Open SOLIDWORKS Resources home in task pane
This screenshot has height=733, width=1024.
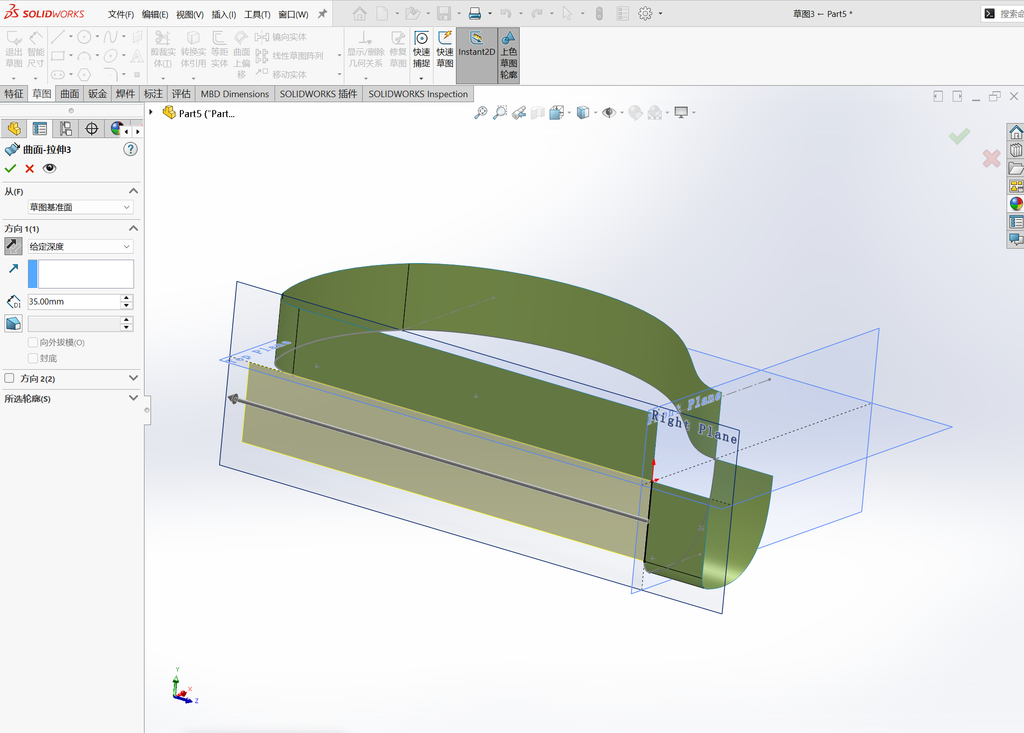(1016, 133)
